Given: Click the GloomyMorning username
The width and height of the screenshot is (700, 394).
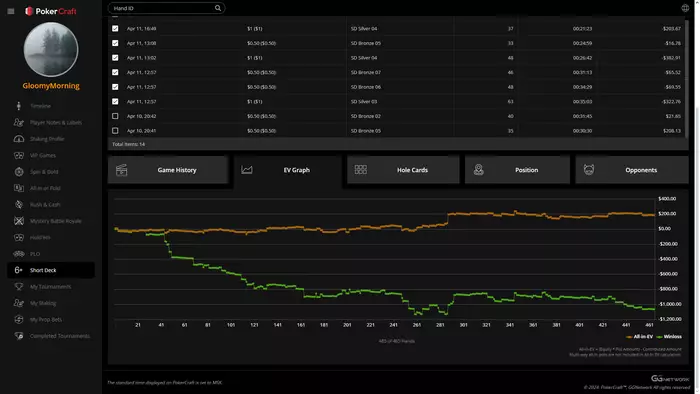Looking at the screenshot, I should (51, 86).
